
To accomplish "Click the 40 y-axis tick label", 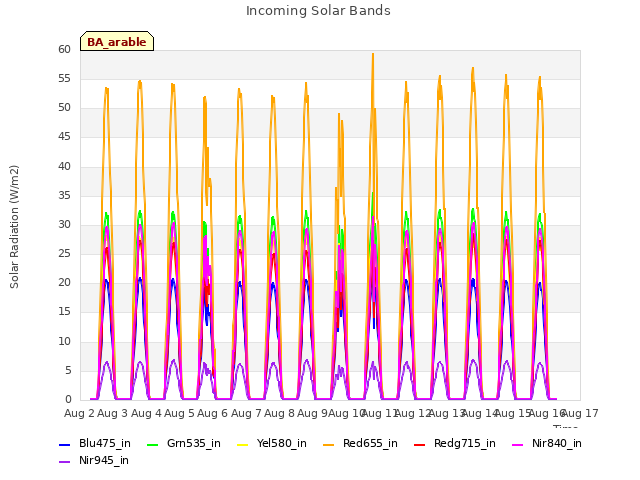I will (x=64, y=167).
